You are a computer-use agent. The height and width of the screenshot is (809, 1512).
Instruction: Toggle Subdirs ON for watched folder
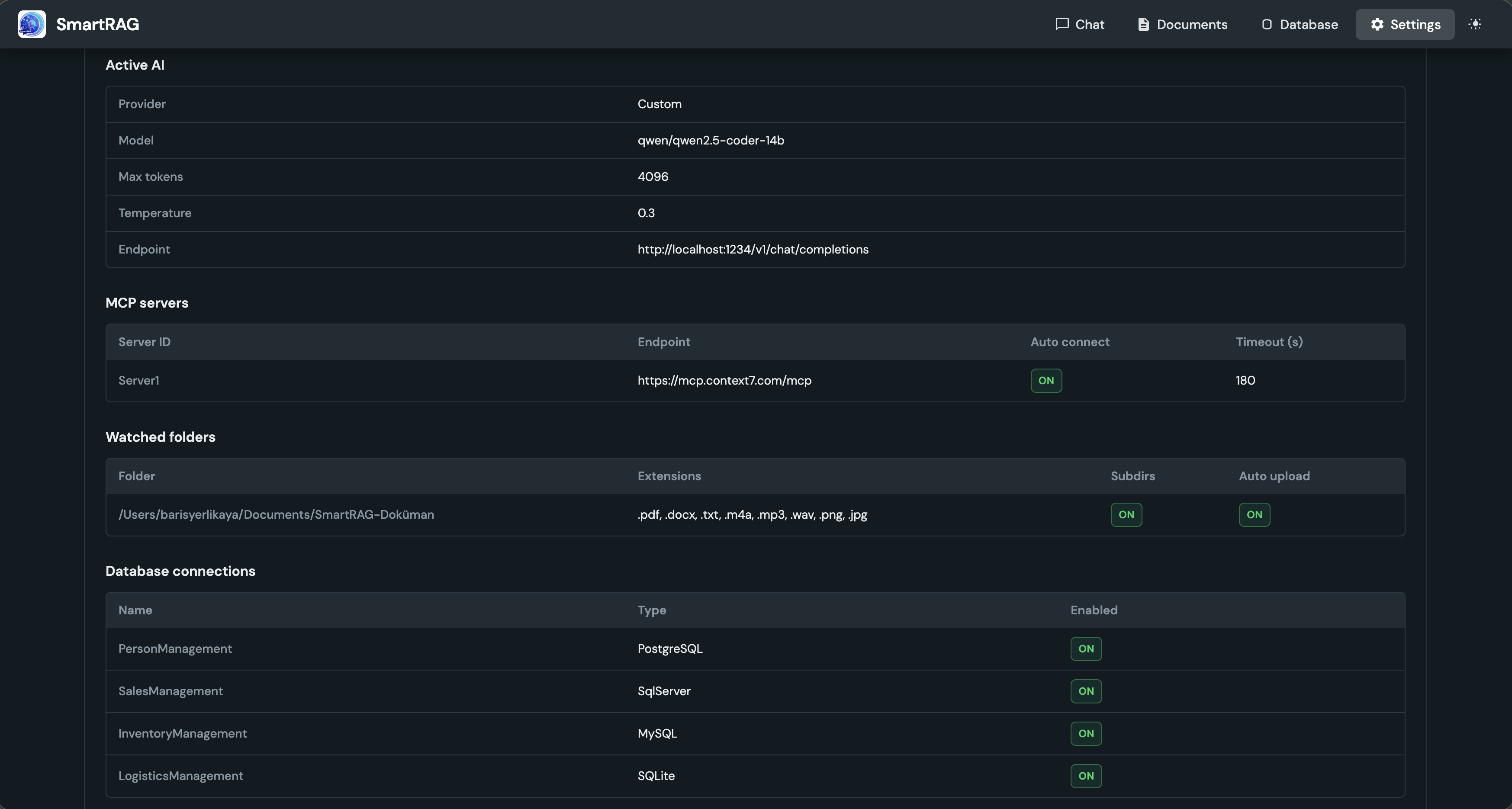(x=1126, y=514)
